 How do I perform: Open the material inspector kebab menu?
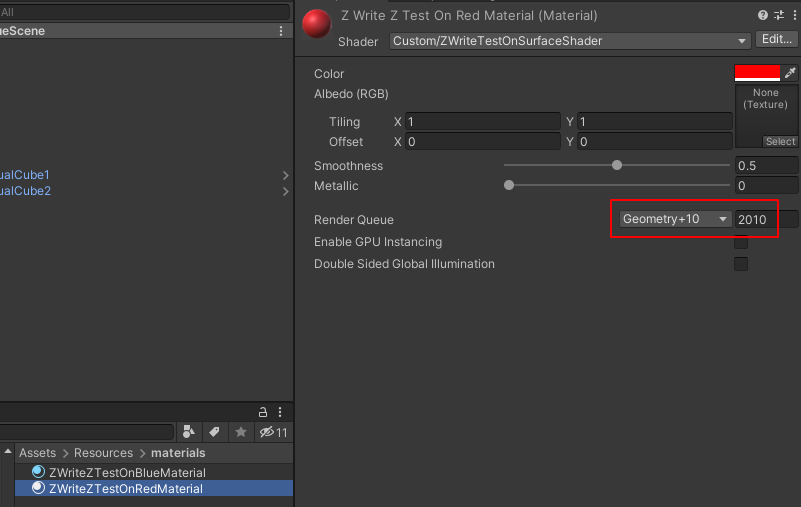coord(795,15)
